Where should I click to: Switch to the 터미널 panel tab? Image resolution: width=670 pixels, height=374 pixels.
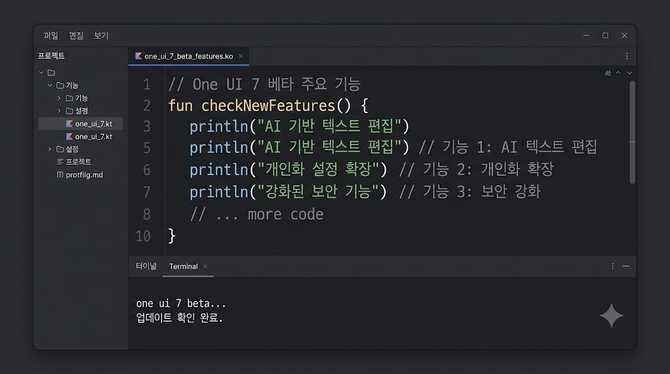tap(146, 266)
